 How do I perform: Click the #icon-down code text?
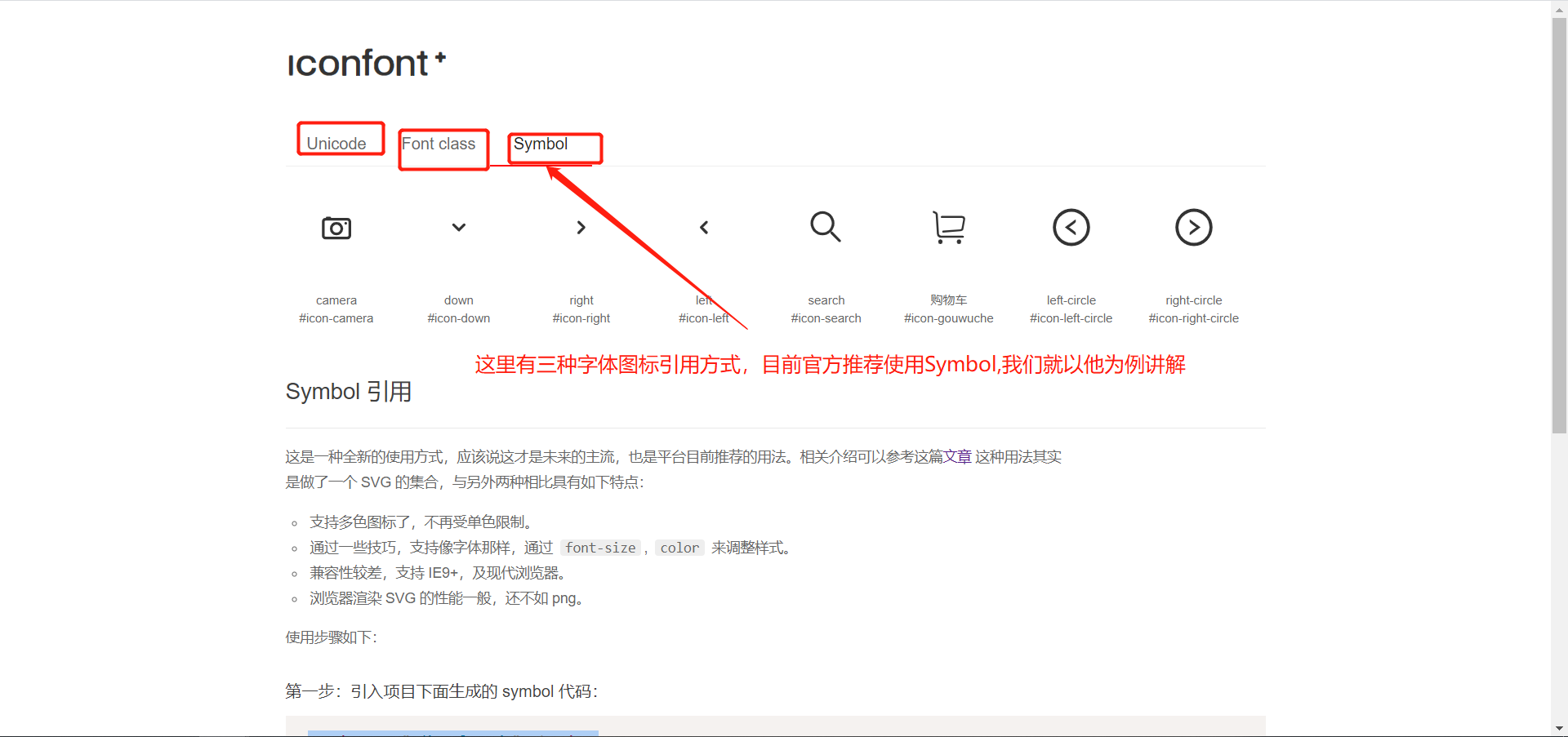click(x=459, y=318)
